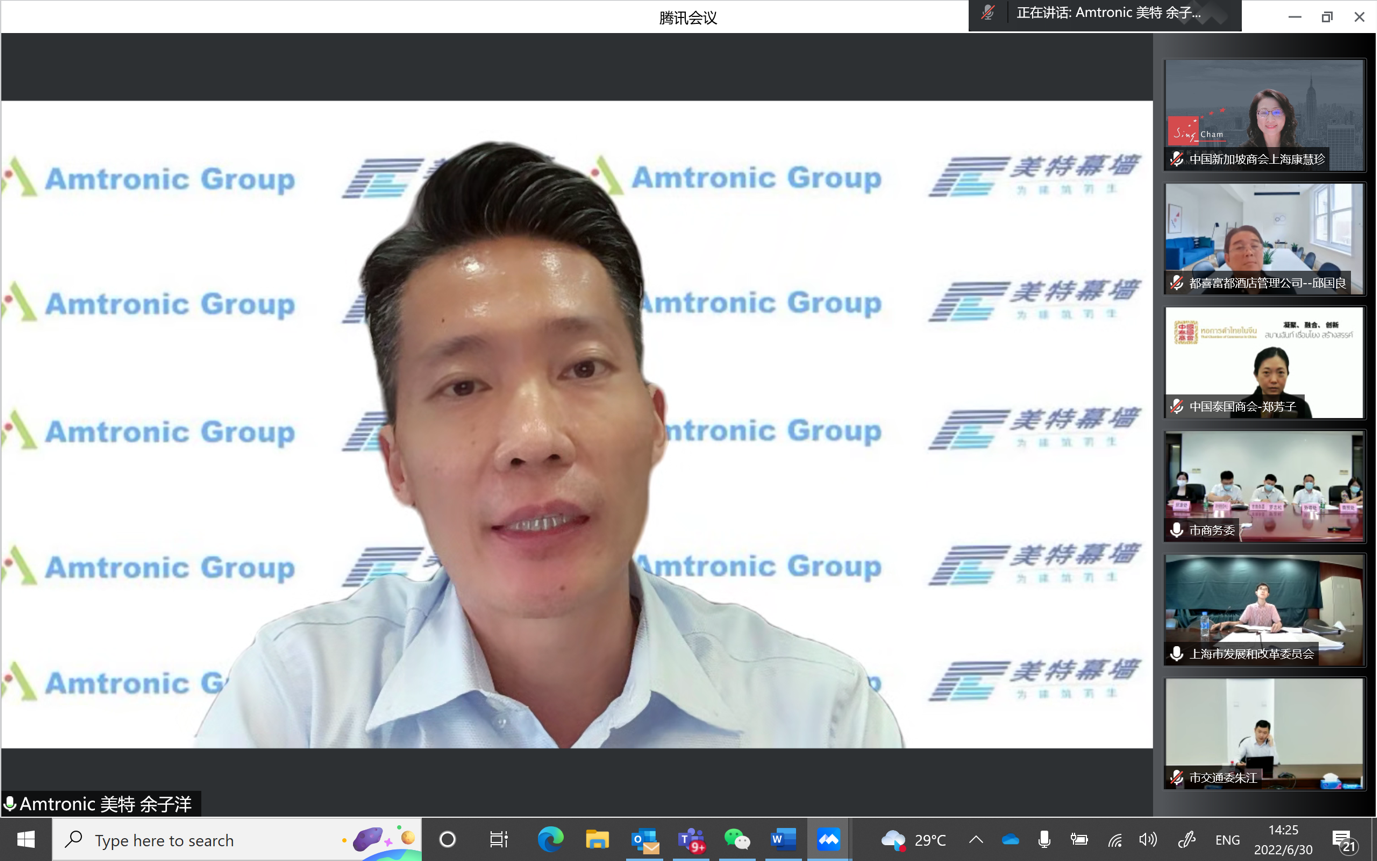This screenshot has height=861, width=1377.
Task: Open Outlook from the taskbar
Action: tap(644, 840)
